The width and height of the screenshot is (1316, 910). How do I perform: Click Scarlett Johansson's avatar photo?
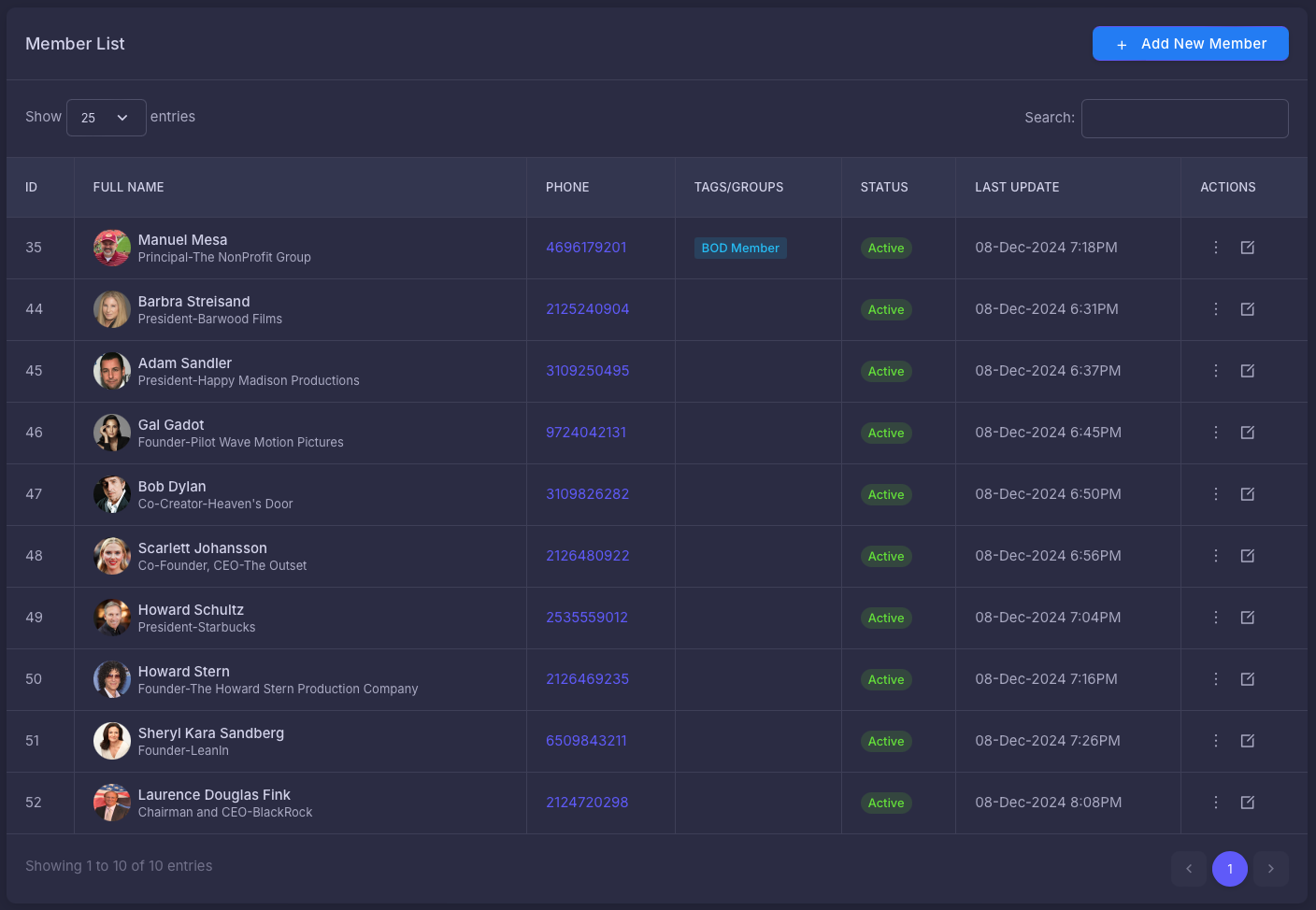click(x=112, y=556)
